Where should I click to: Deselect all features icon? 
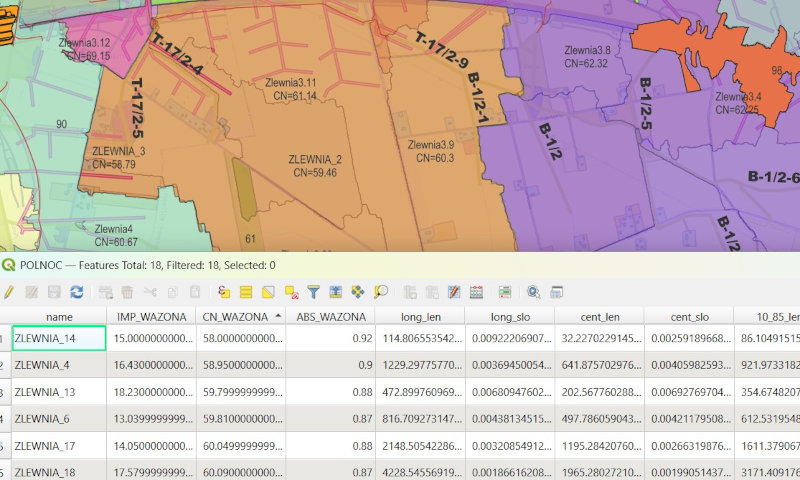(291, 292)
